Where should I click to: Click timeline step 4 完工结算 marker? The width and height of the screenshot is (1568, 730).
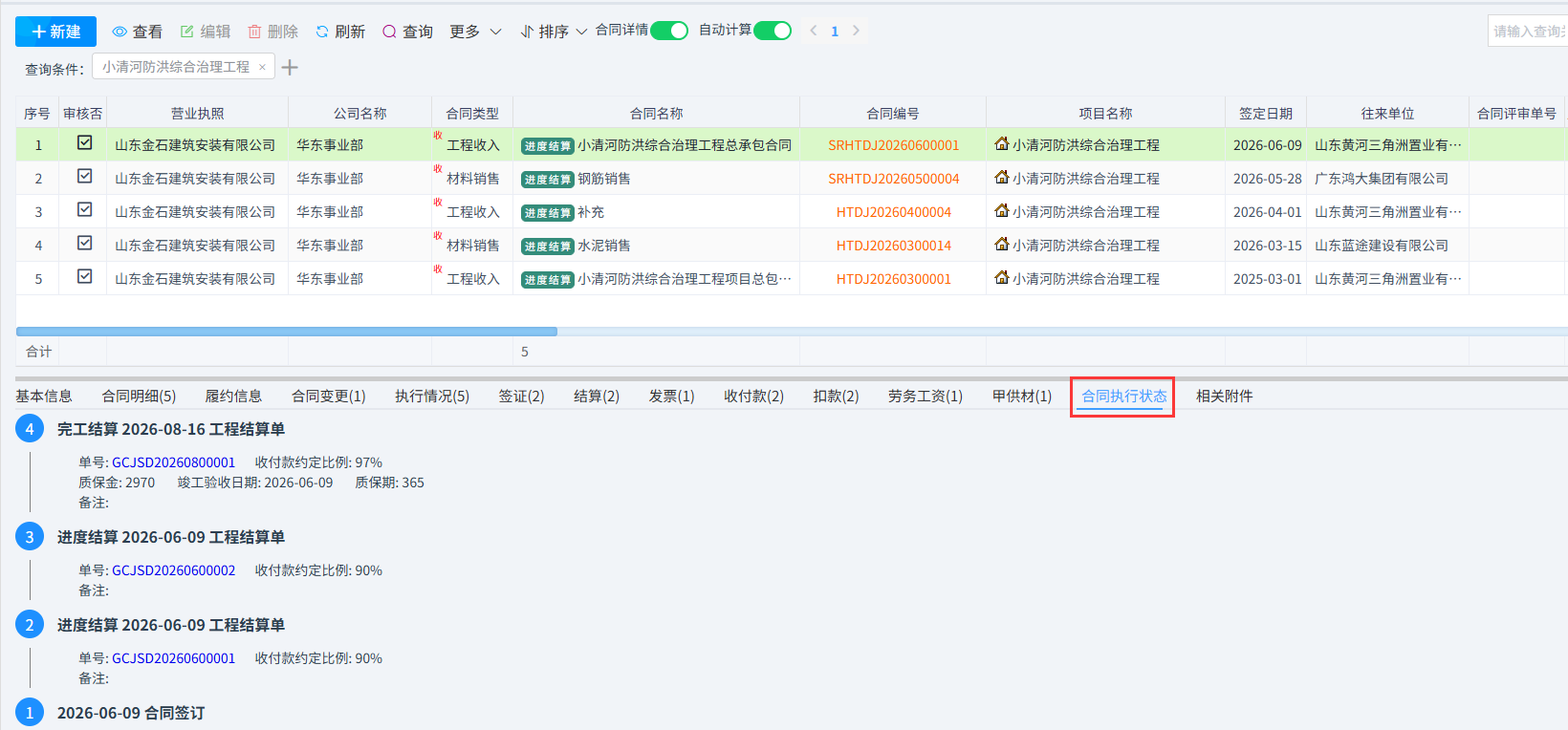click(30, 429)
